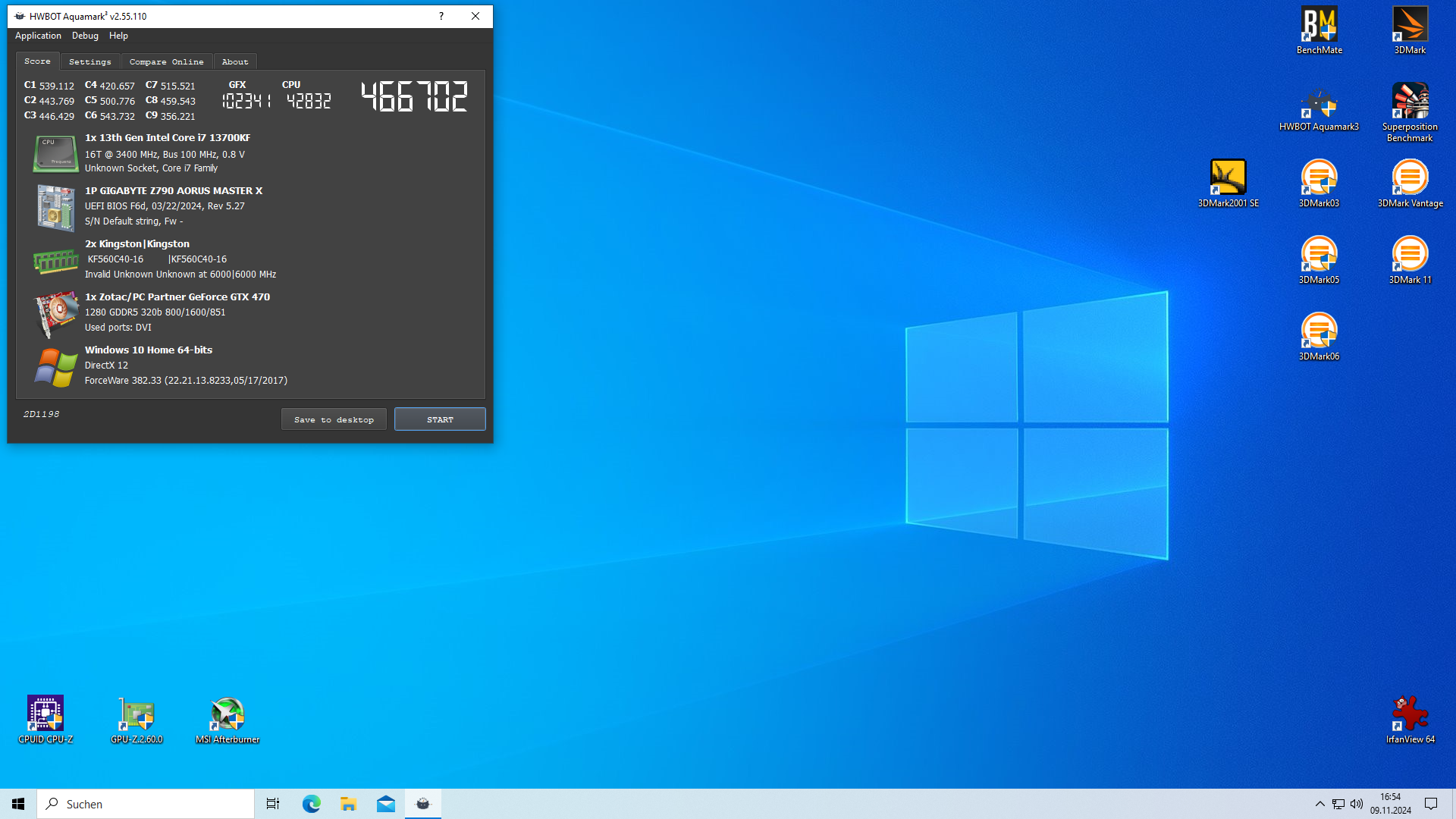Click the RAM module icon in Aquamark
1456x819 pixels.
pos(55,262)
